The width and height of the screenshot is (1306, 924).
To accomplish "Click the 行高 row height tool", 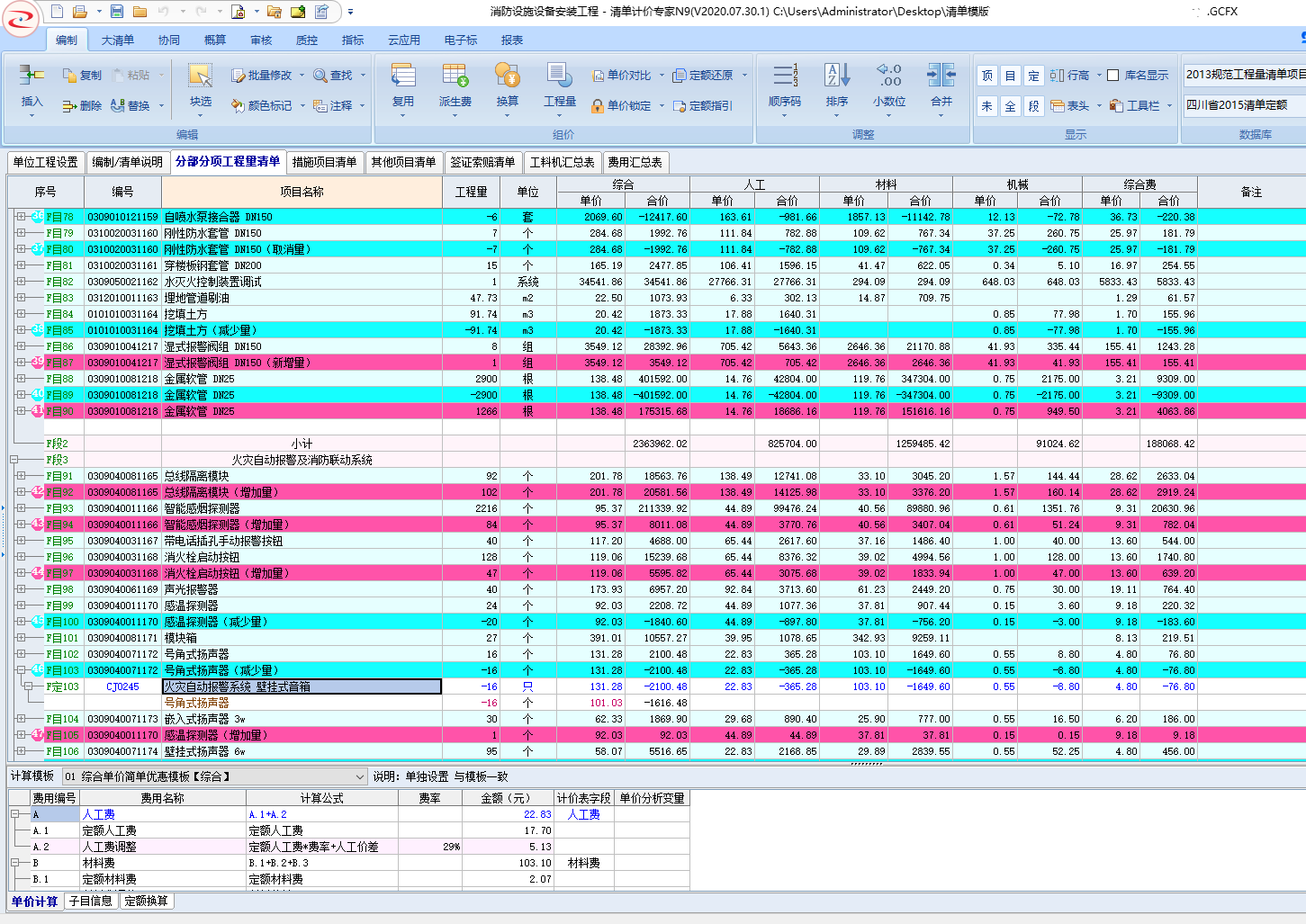I will (1070, 76).
